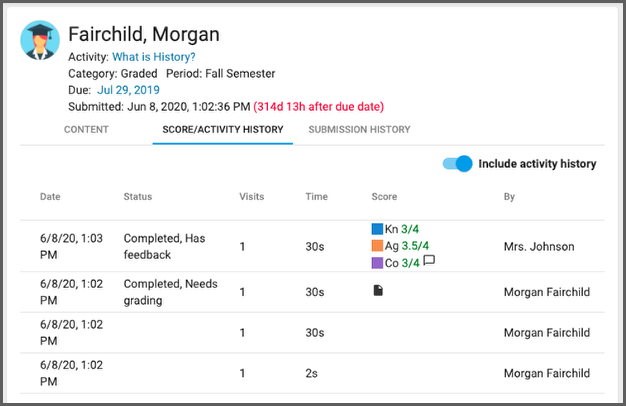Click the blue Kn standard square
626x406 pixels.
click(377, 229)
